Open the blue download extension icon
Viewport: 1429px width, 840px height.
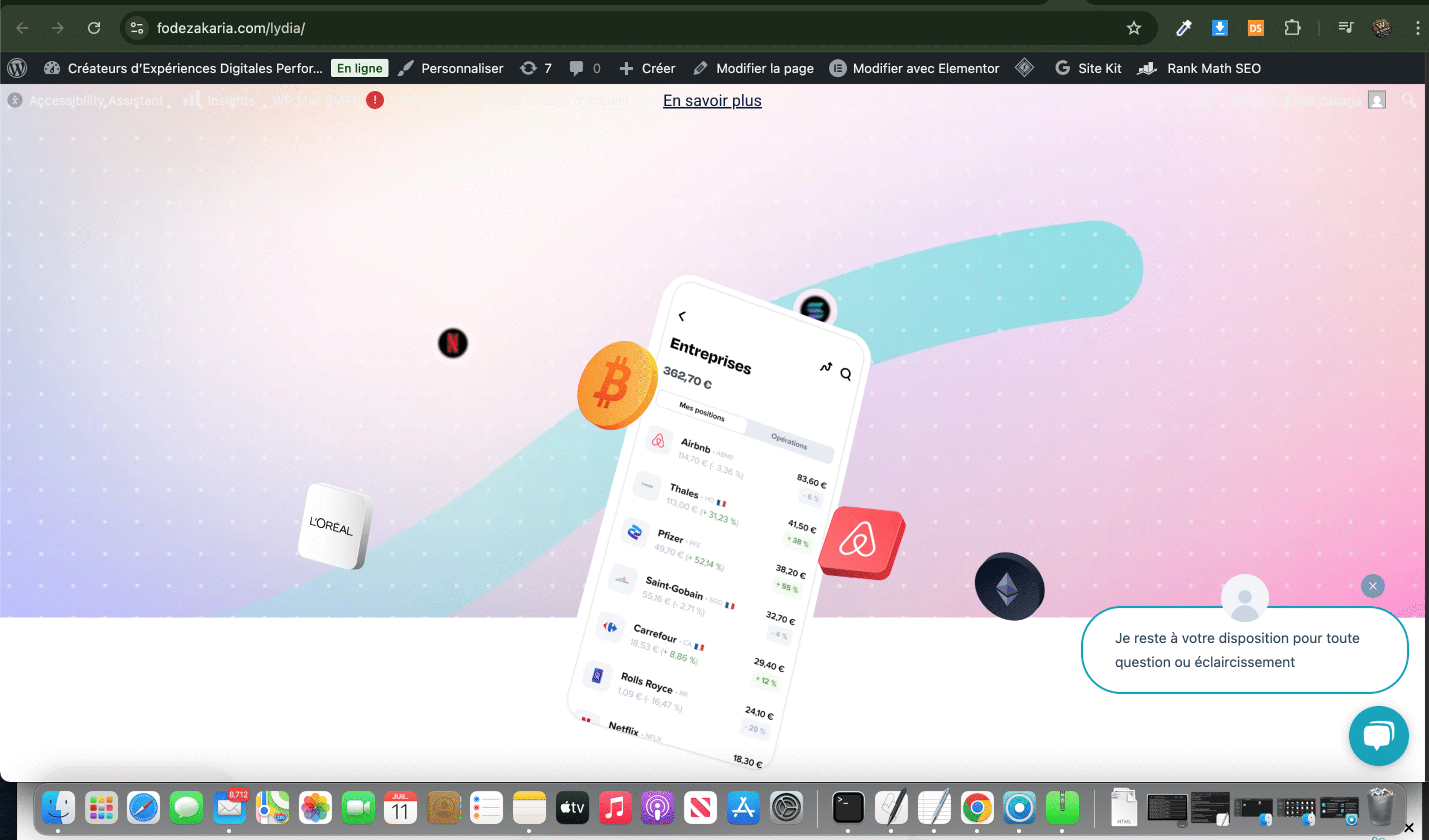[x=1220, y=28]
